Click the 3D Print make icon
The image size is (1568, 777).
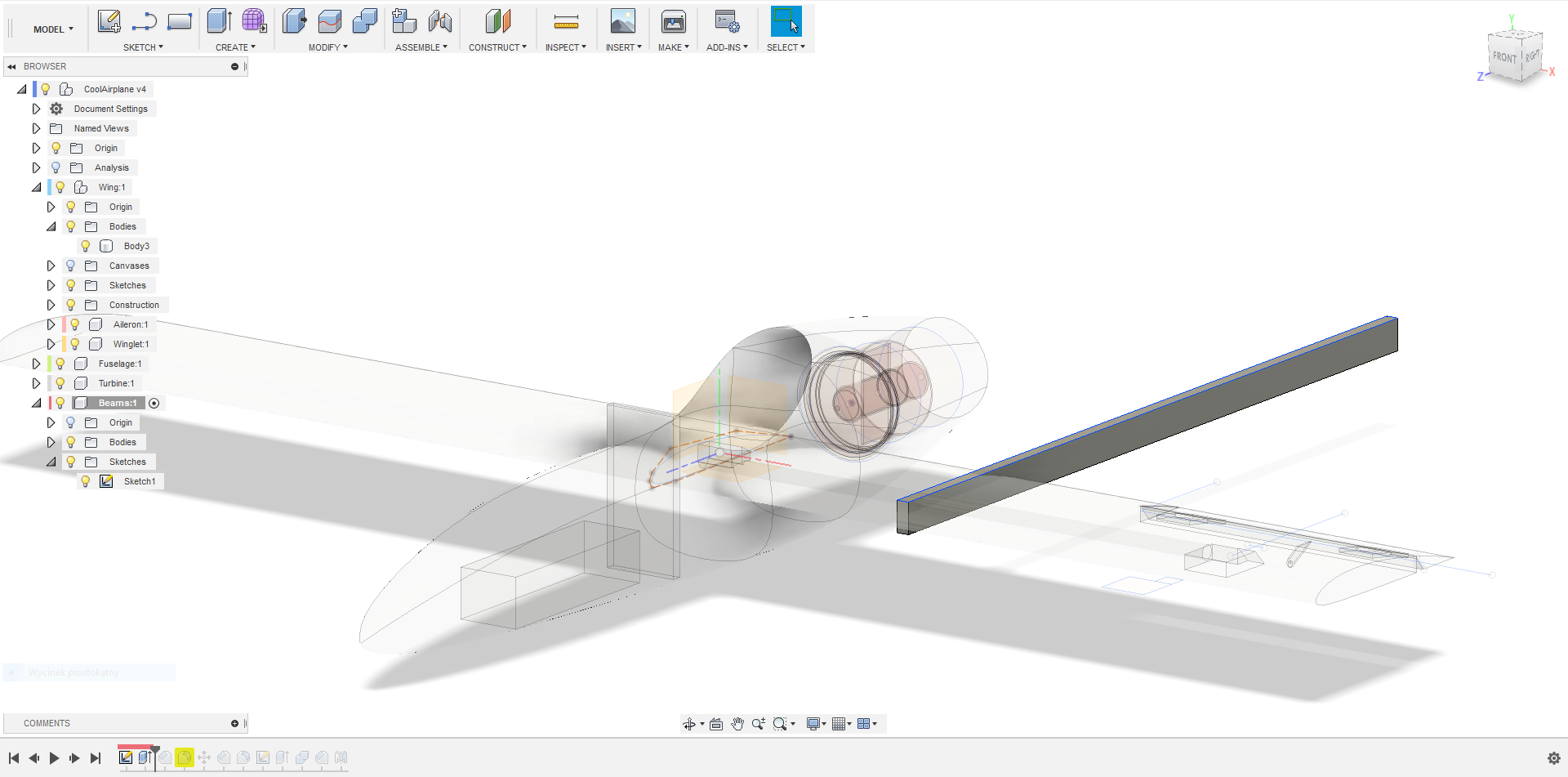point(674,21)
